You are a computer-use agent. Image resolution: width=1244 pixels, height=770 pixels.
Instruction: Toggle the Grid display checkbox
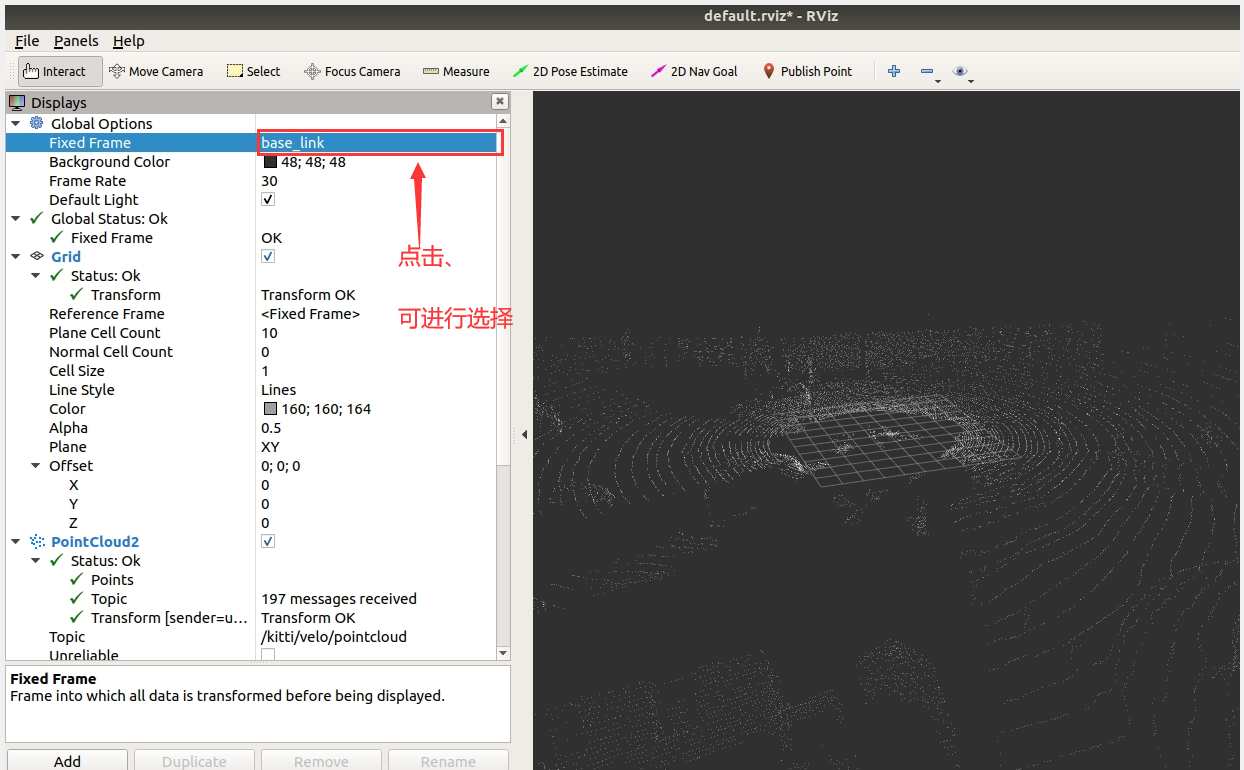coord(268,256)
